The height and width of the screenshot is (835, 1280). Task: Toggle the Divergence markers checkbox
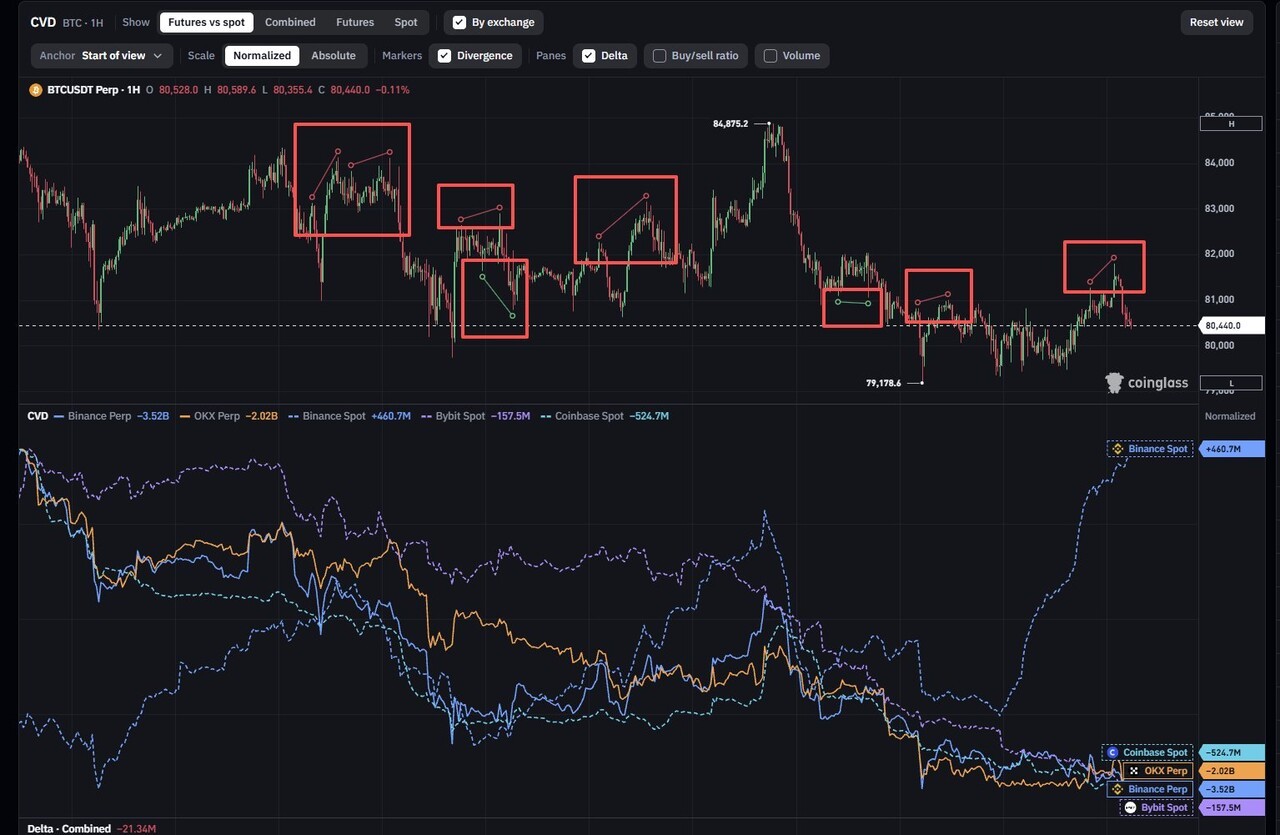[475, 56]
